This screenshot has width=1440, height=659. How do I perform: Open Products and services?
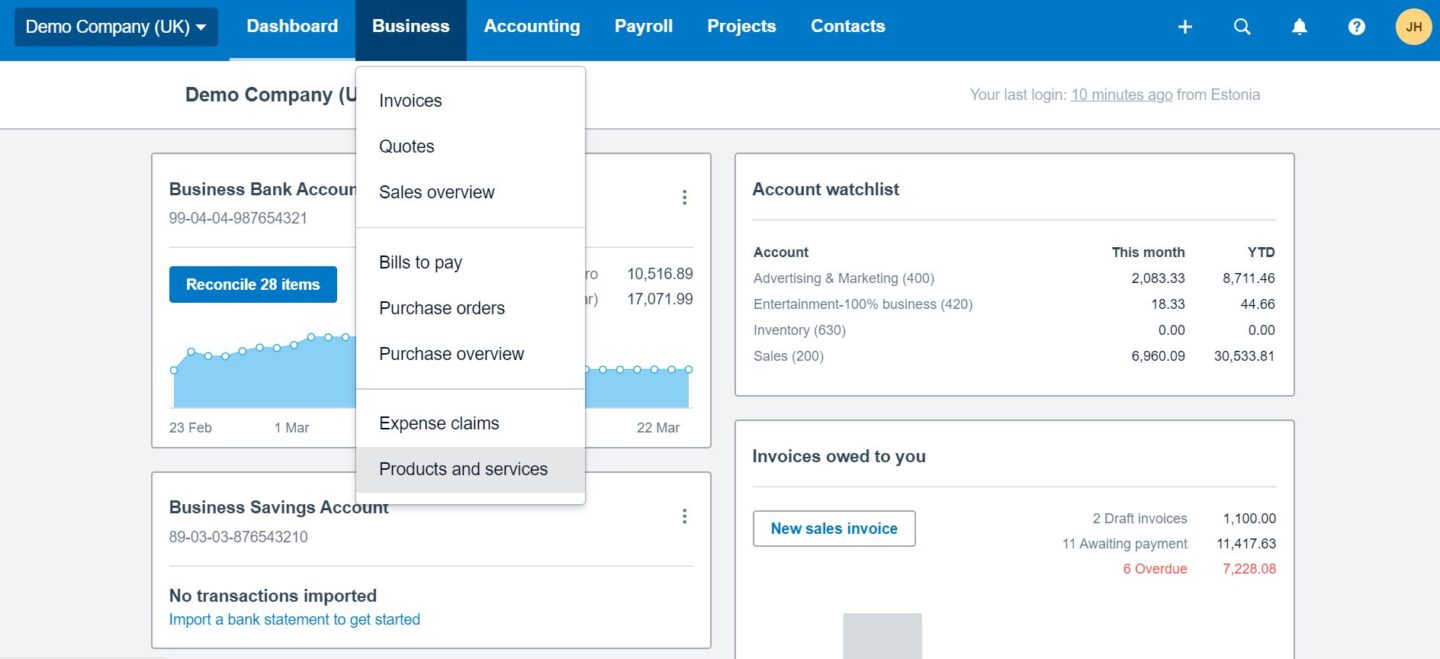[x=463, y=468]
